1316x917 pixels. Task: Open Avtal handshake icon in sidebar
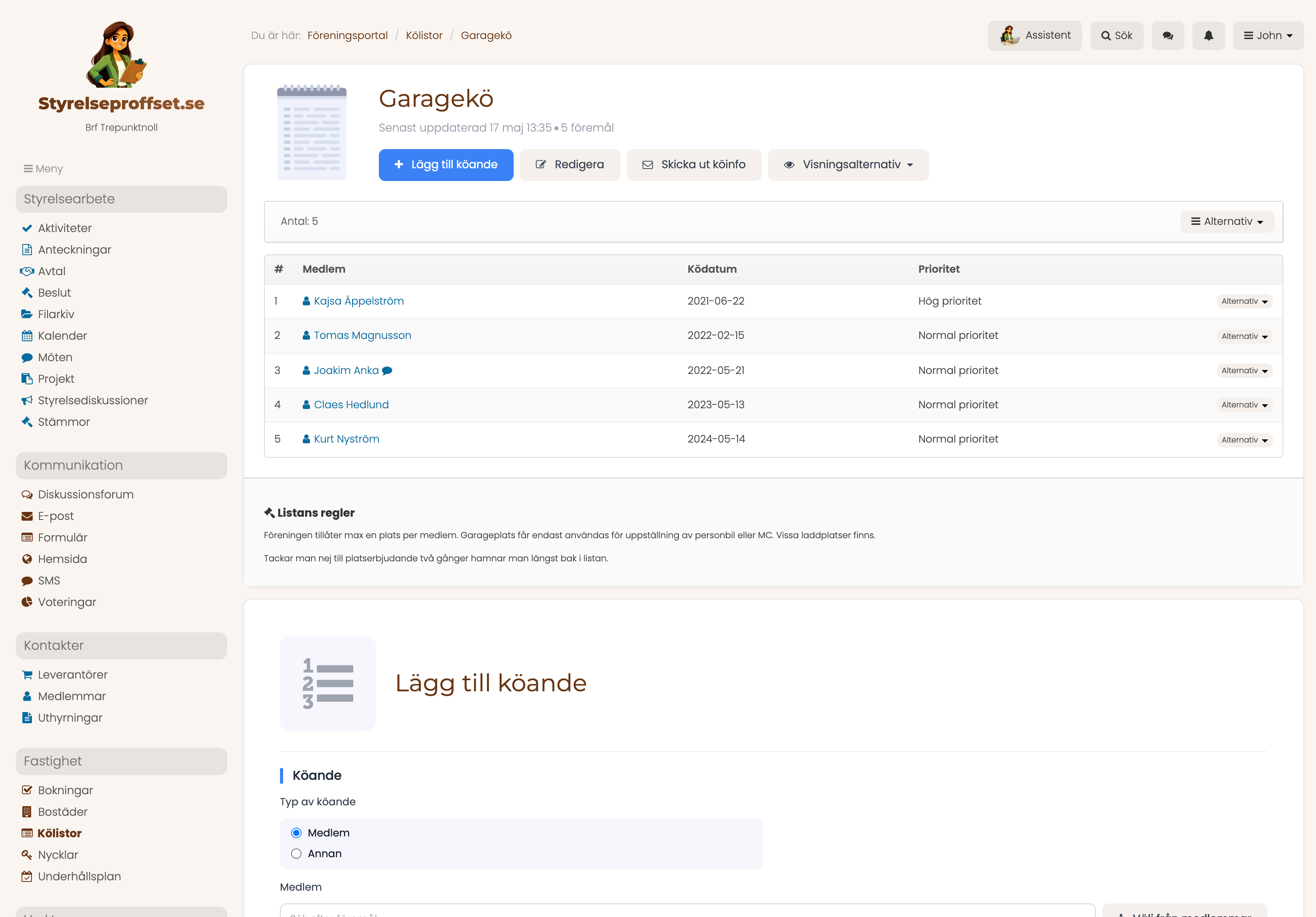pyautogui.click(x=27, y=271)
